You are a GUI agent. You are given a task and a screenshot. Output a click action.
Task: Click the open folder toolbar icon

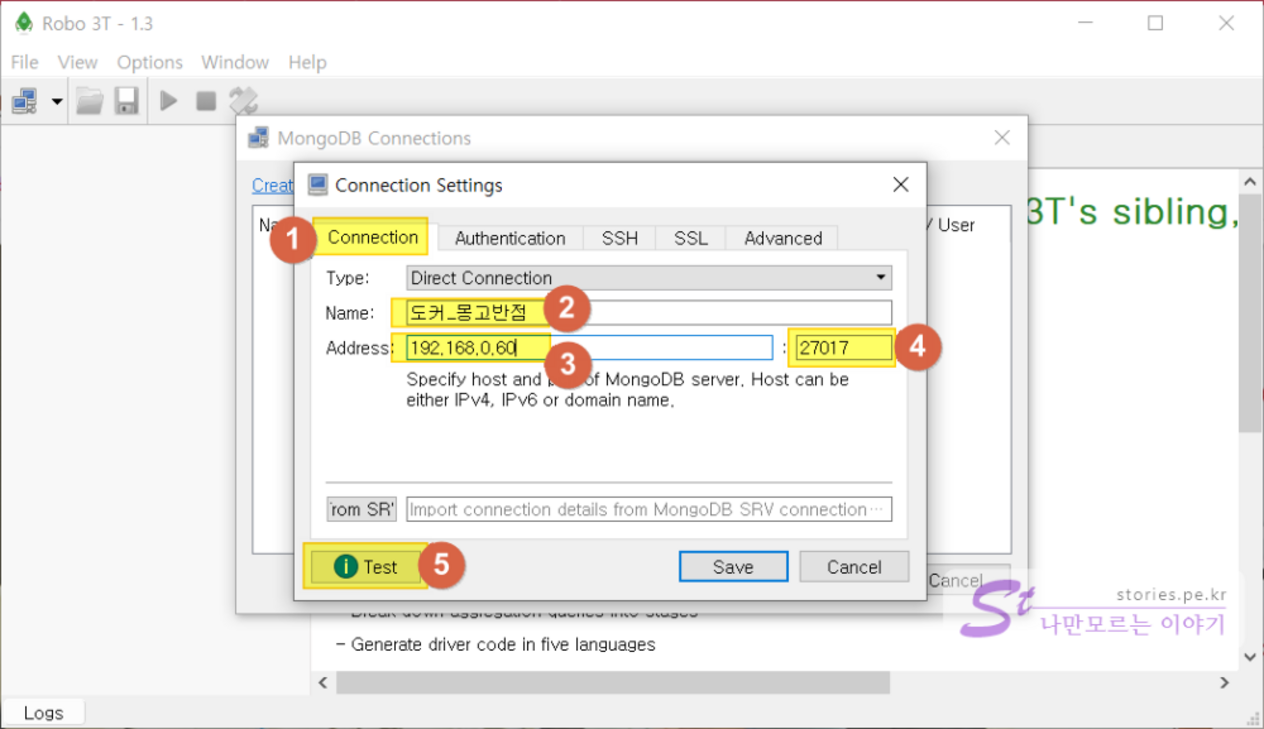(90, 101)
